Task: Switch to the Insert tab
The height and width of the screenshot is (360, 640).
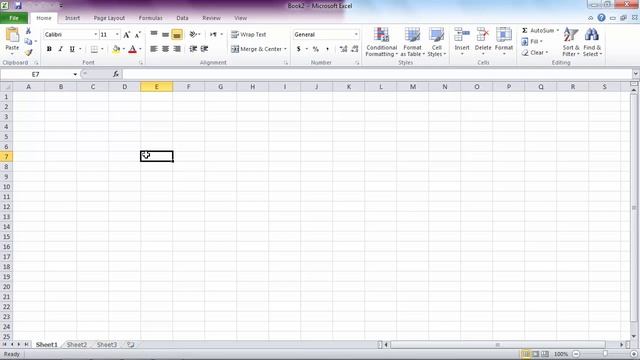Action: click(x=72, y=18)
